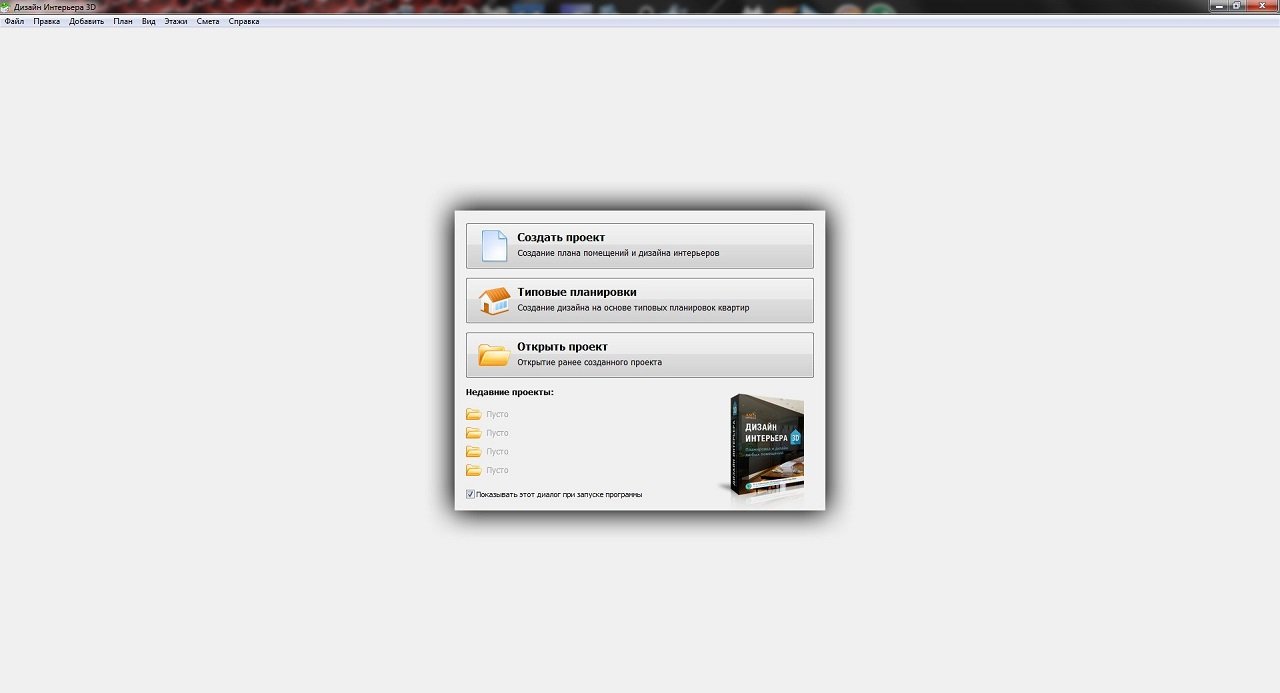1280x693 pixels.
Task: Open the Смета menu
Action: tap(208, 21)
